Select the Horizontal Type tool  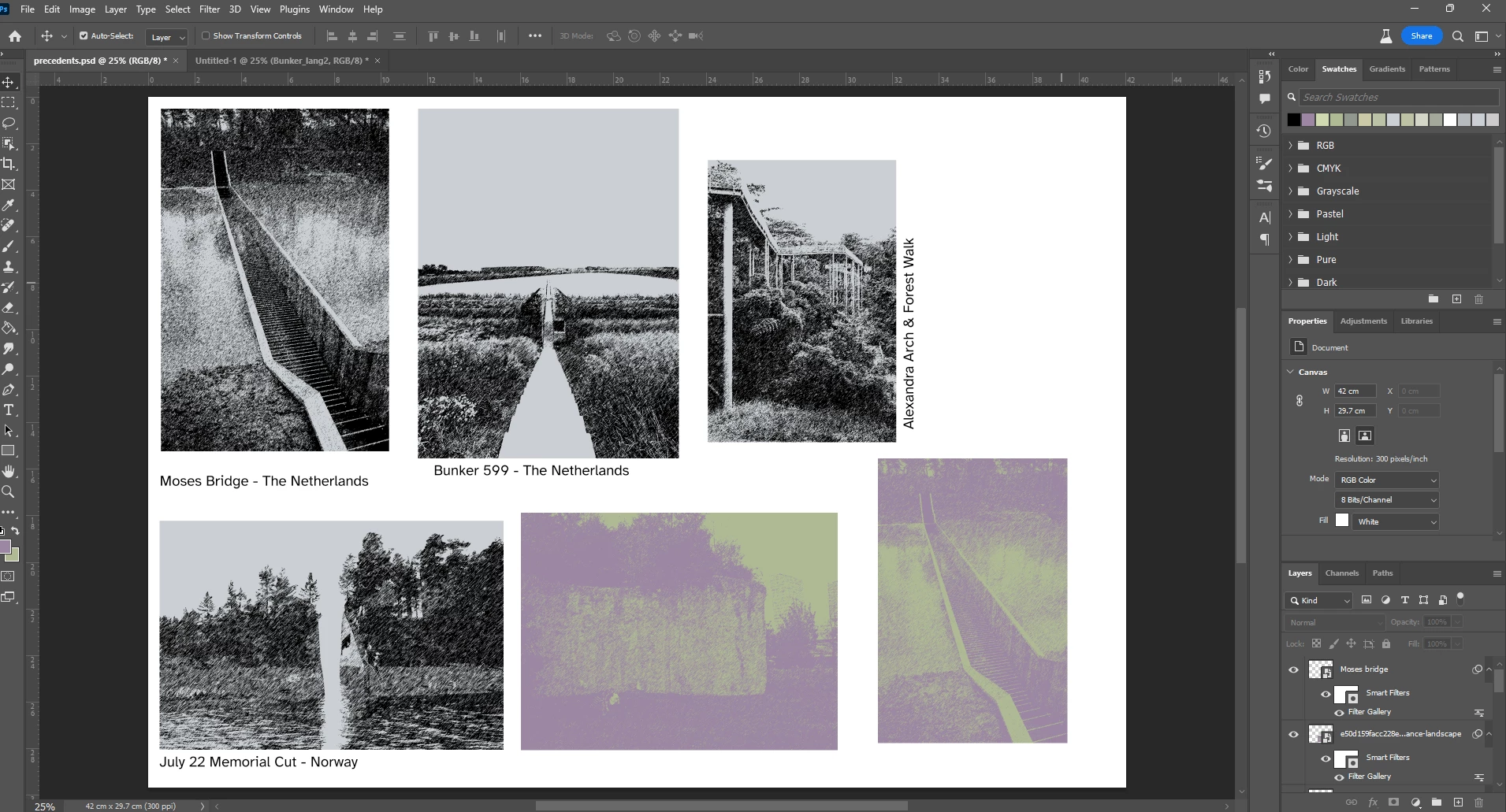point(9,410)
